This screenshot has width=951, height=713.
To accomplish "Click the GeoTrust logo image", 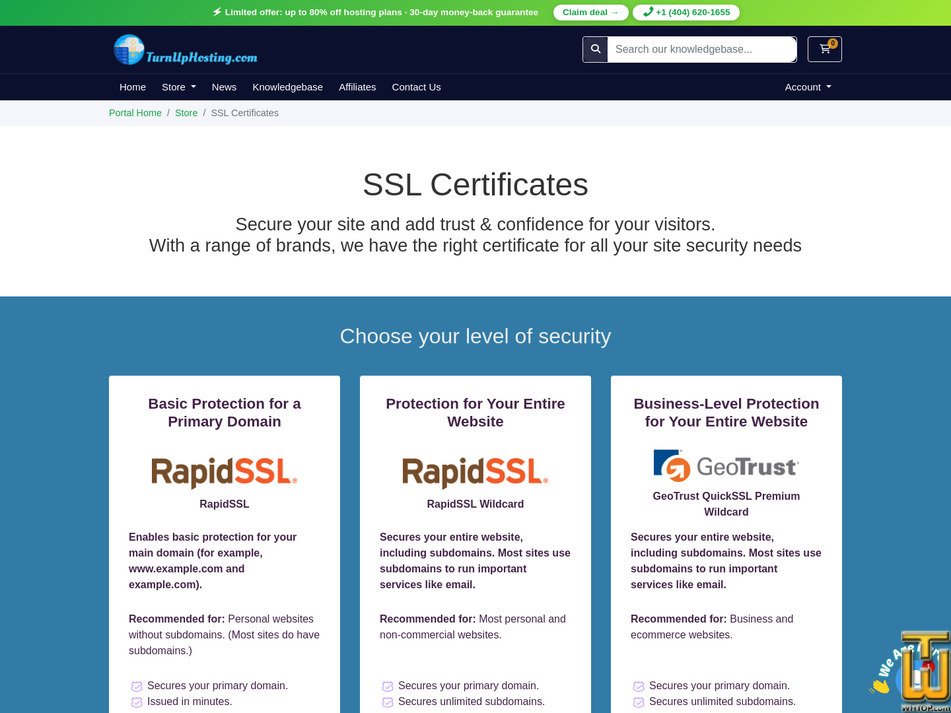I will point(726,466).
